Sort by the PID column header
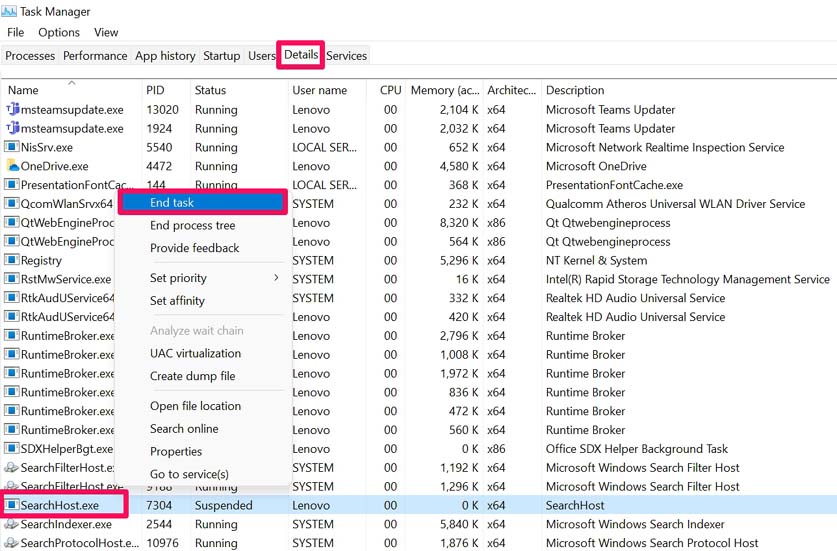The width and height of the screenshot is (837, 551). 166,90
